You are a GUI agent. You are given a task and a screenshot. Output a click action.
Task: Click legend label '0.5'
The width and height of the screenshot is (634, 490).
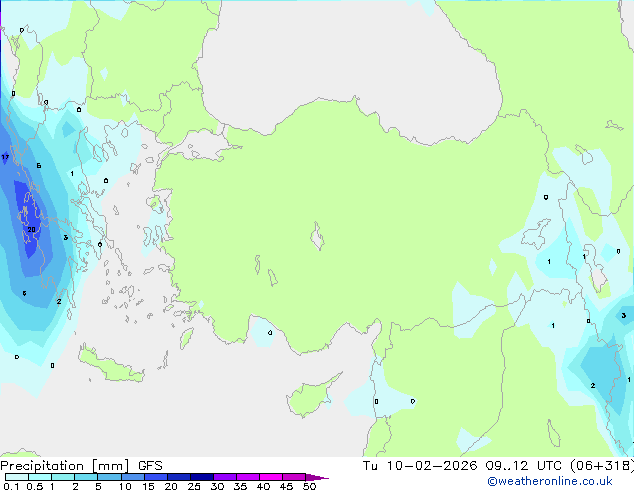(34, 486)
